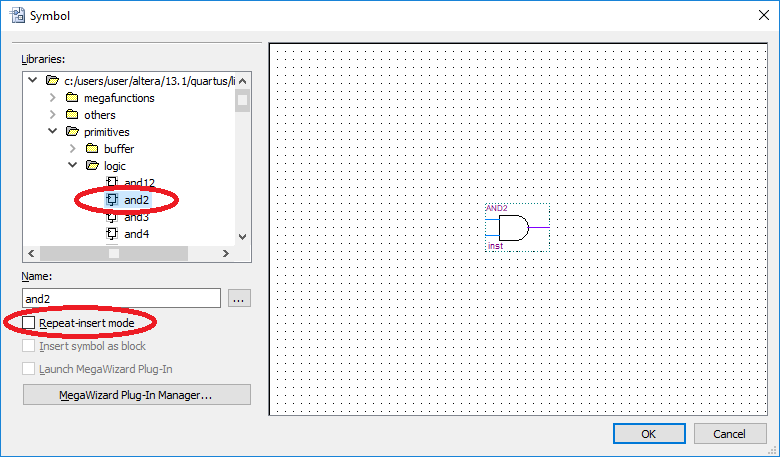
Task: Click libraries tree scroll down arrow
Action: pos(243,237)
